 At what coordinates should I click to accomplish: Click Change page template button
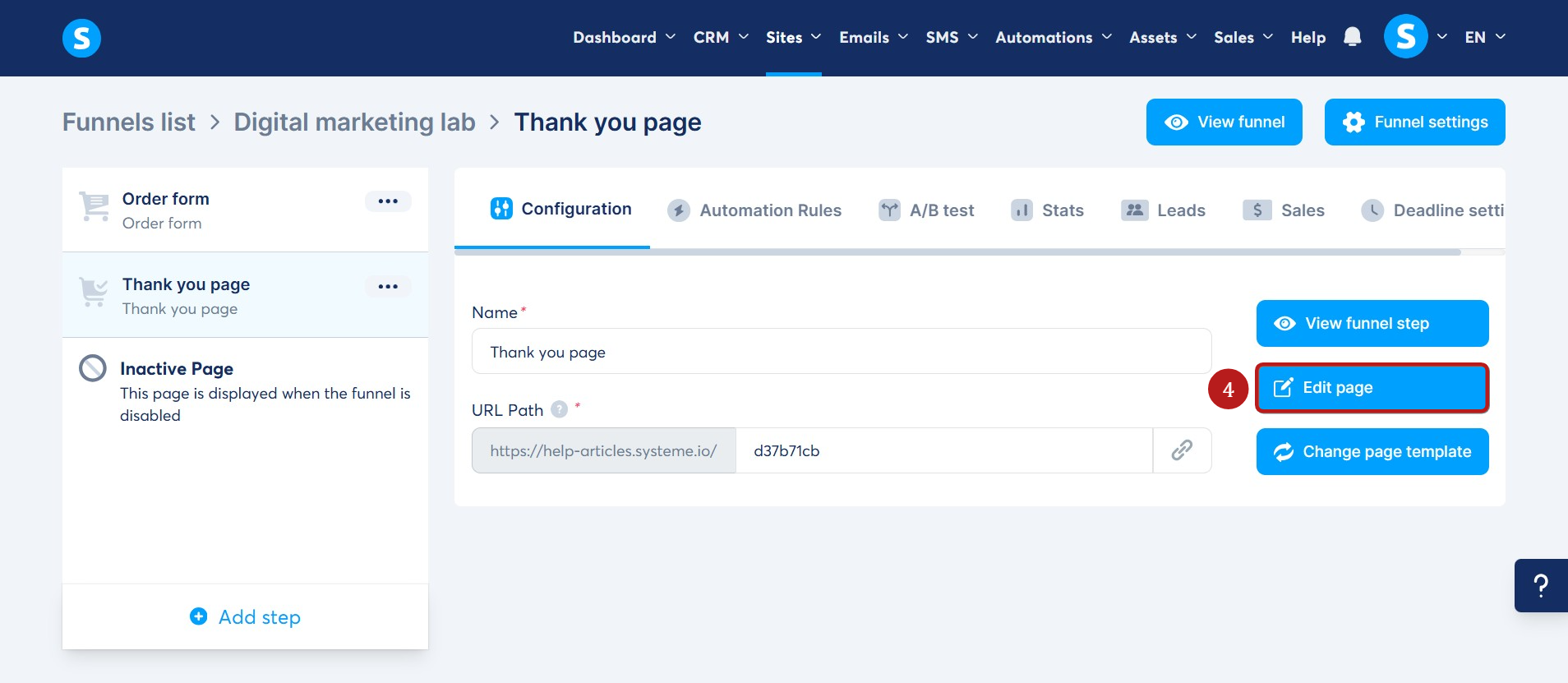coord(1372,451)
